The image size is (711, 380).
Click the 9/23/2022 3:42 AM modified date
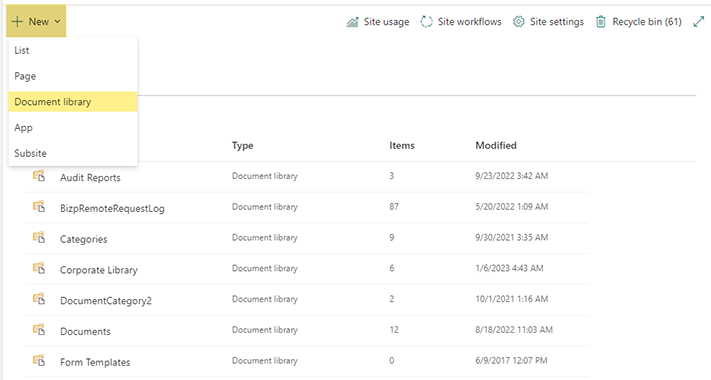511,175
